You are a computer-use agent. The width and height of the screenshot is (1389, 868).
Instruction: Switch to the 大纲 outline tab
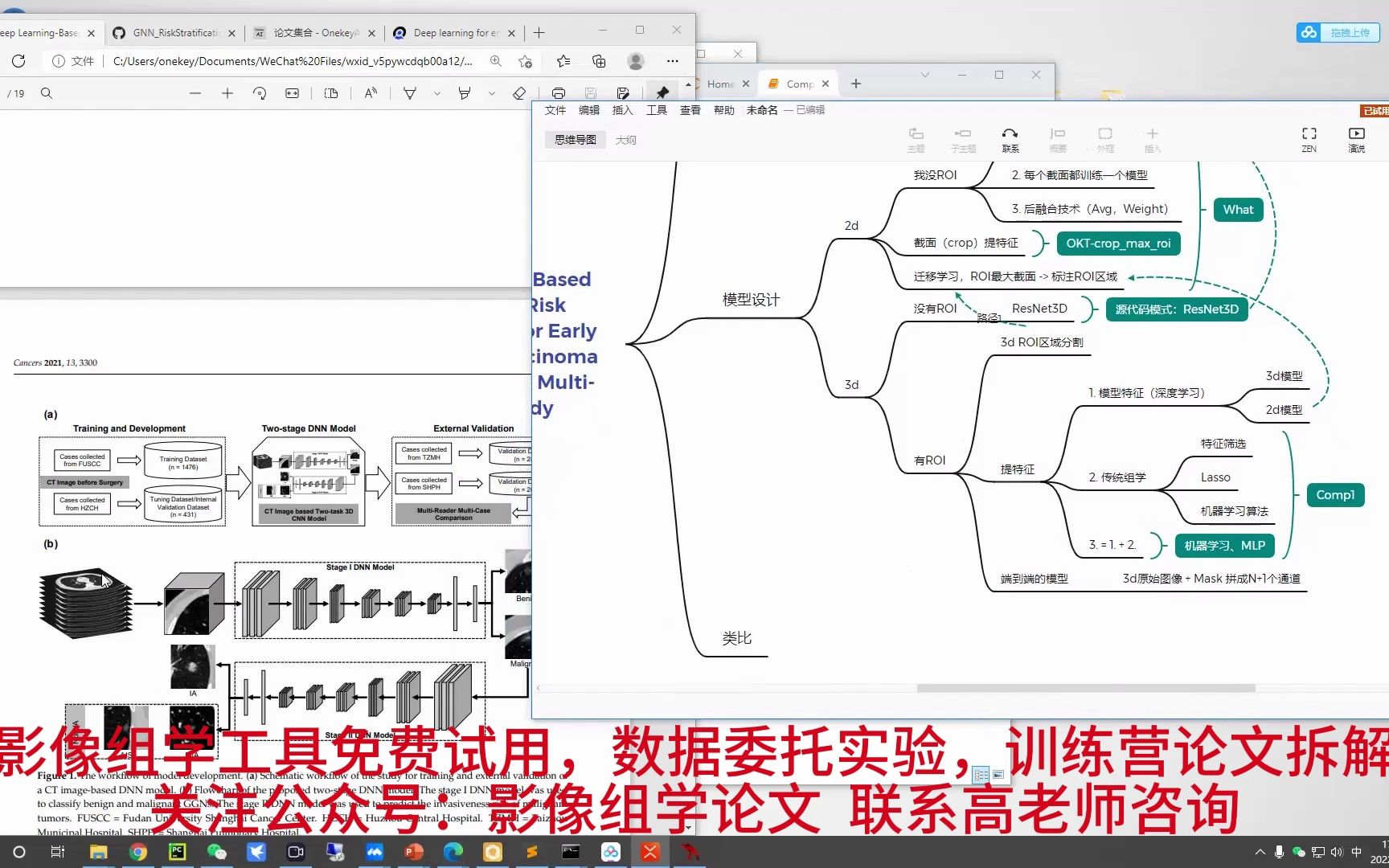pos(626,139)
